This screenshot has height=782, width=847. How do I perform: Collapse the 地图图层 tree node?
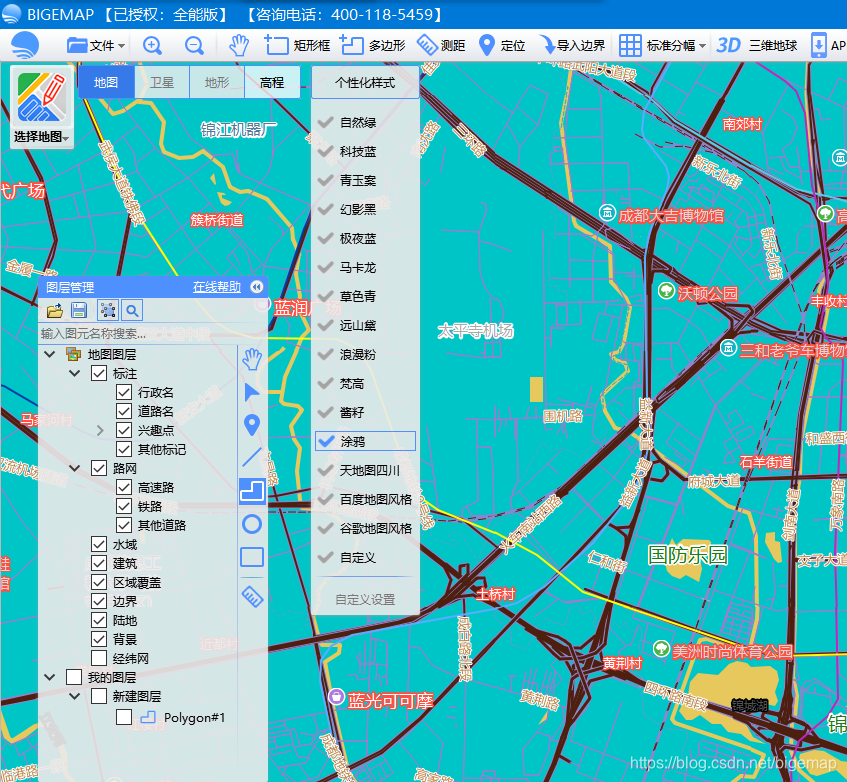click(x=50, y=354)
